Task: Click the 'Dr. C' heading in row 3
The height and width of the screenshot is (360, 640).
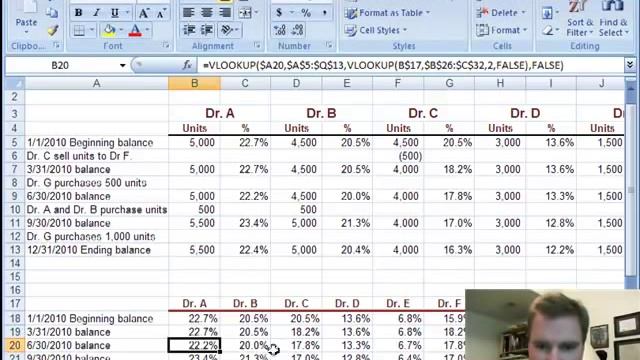Action: pyautogui.click(x=423, y=113)
